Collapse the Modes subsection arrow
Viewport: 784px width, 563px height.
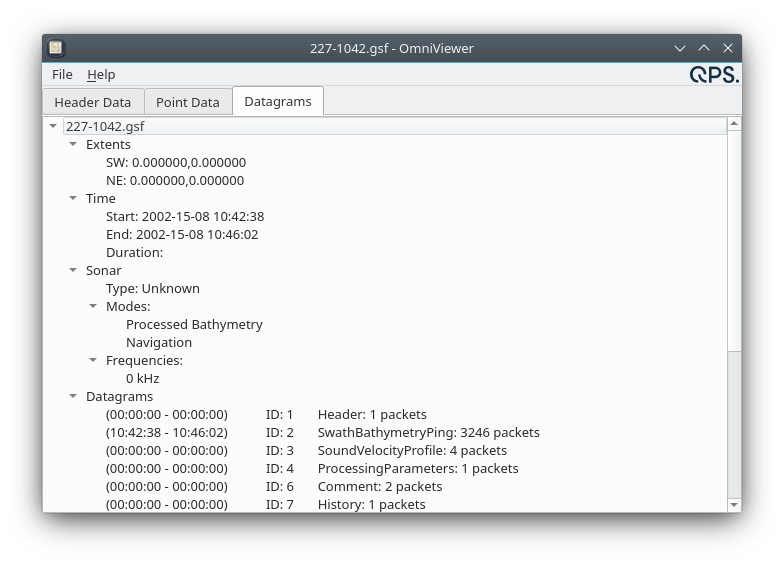[93, 307]
